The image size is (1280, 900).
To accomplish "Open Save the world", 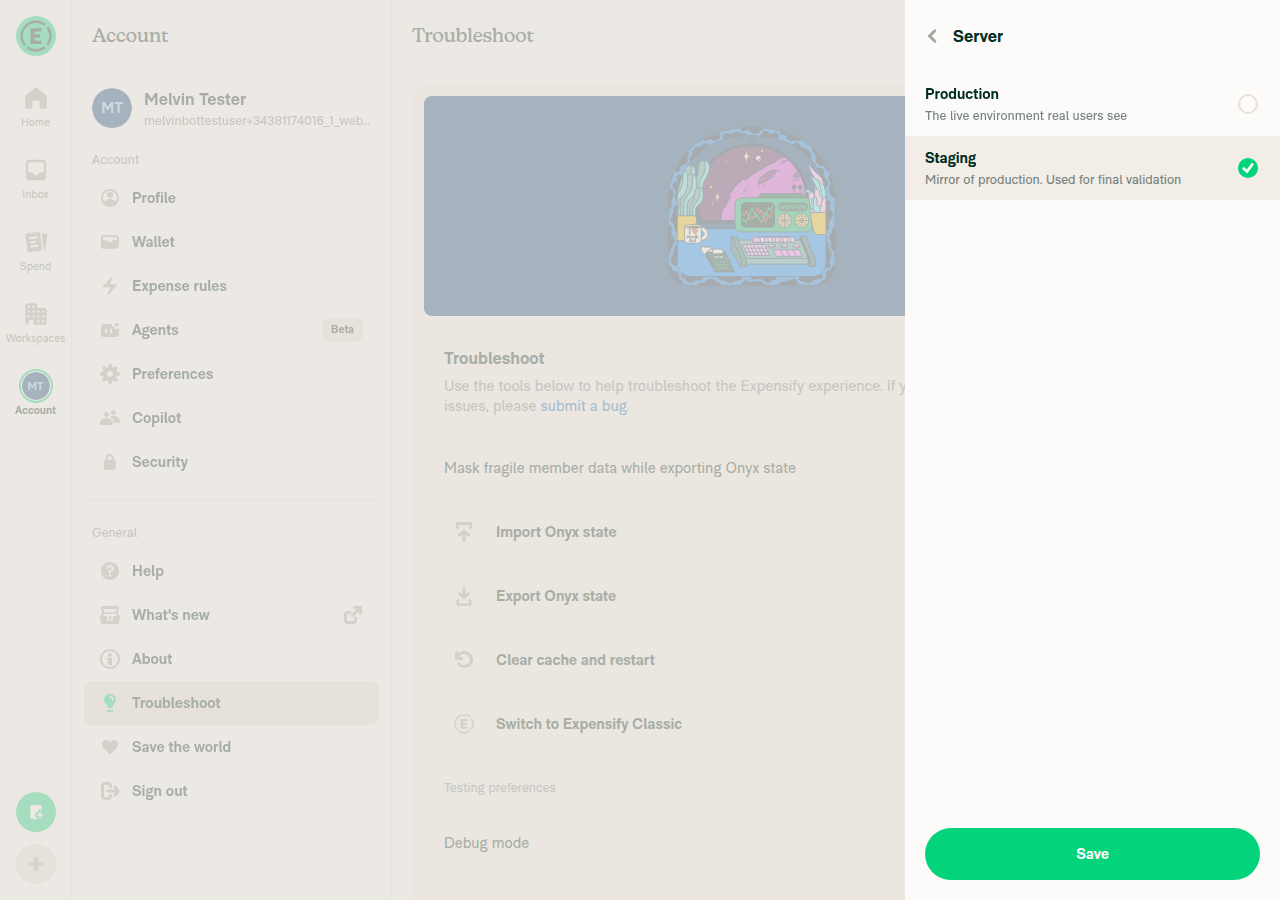I will click(x=232, y=747).
